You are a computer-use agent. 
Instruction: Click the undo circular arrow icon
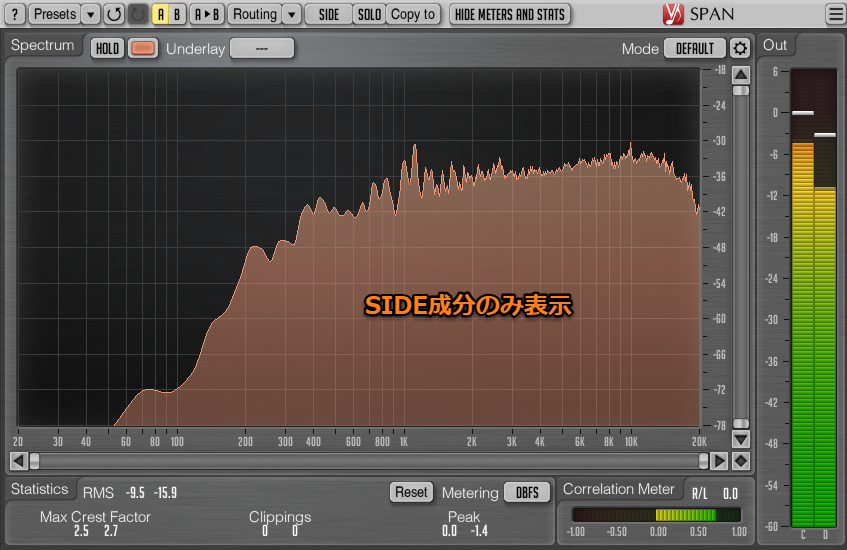114,14
